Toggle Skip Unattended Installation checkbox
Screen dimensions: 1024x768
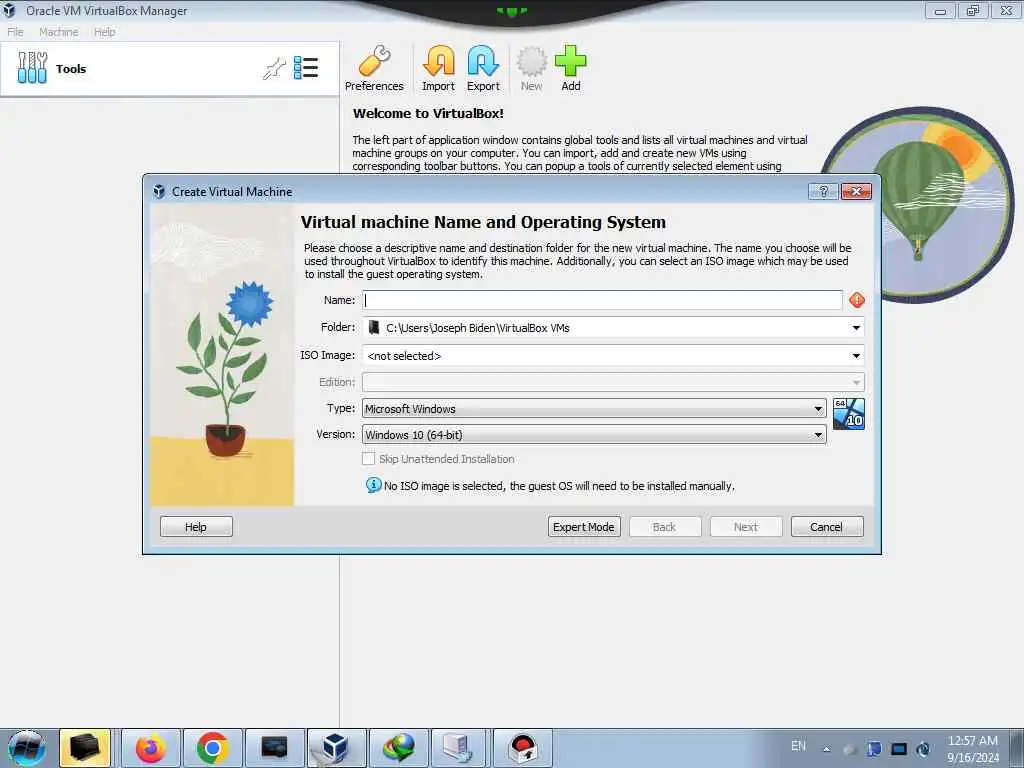tap(369, 459)
